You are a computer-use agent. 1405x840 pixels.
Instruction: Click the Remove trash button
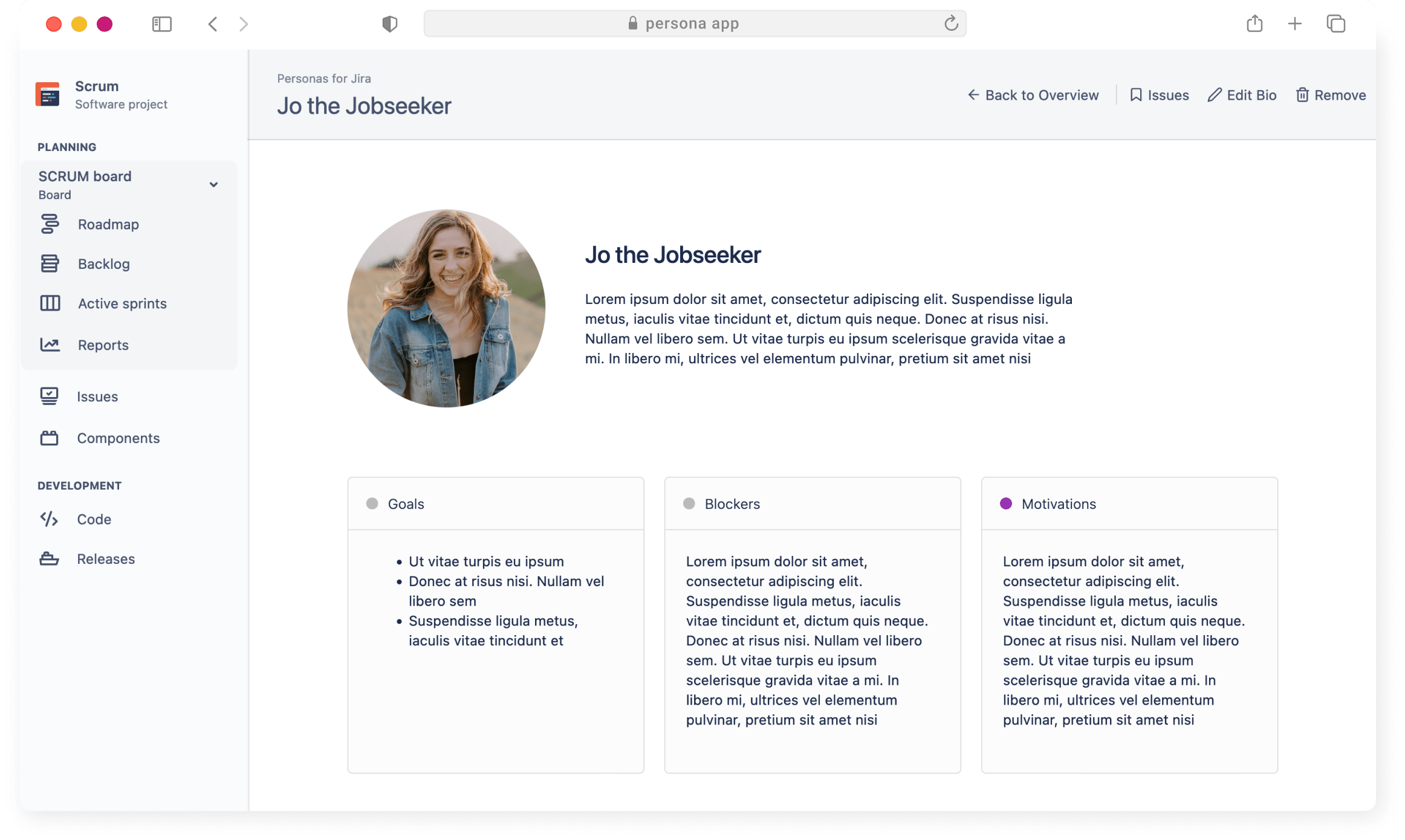pos(1330,95)
